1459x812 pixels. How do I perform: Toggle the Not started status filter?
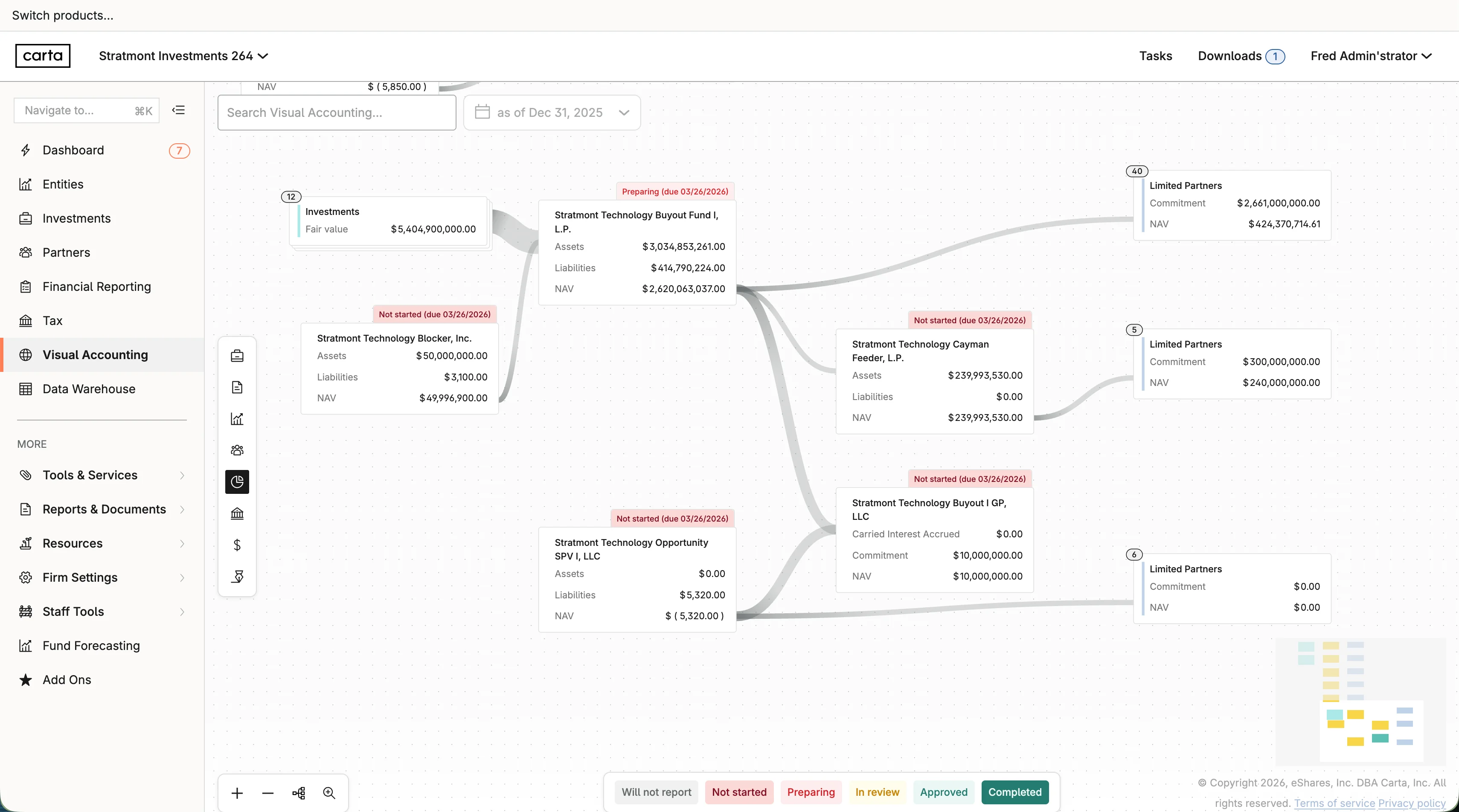[x=739, y=792]
